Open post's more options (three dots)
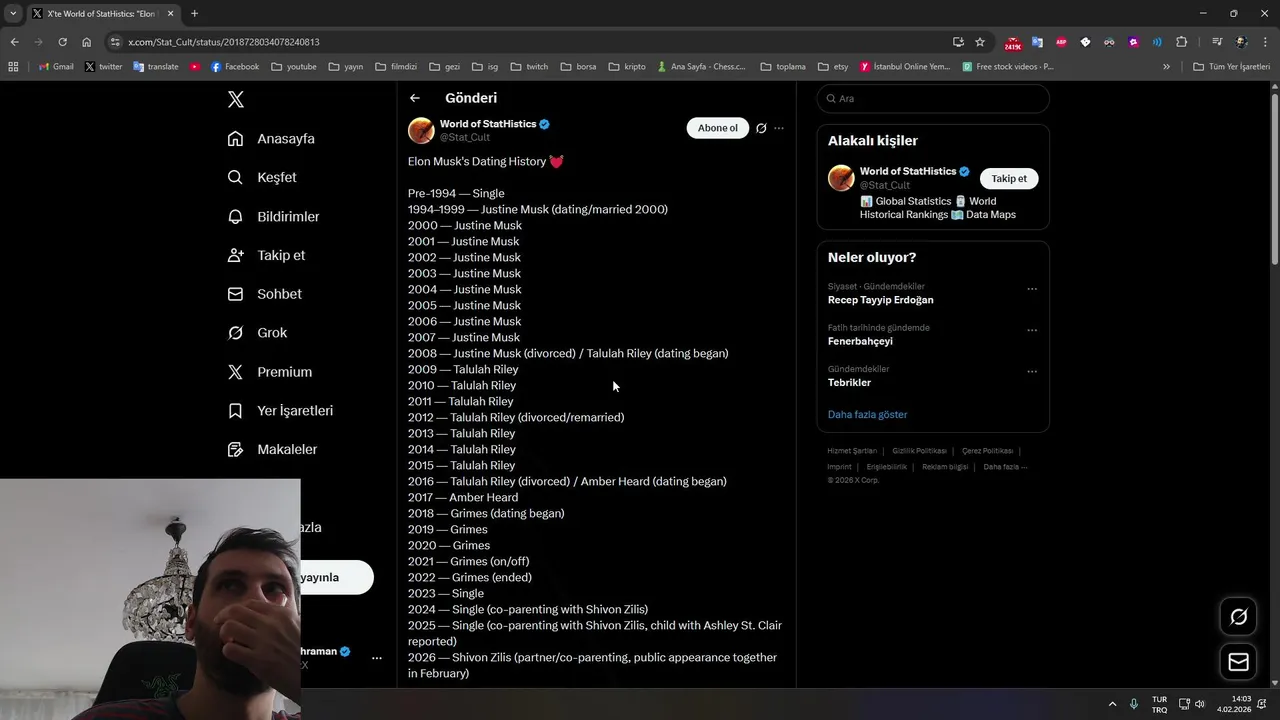The height and width of the screenshot is (720, 1280). (779, 128)
